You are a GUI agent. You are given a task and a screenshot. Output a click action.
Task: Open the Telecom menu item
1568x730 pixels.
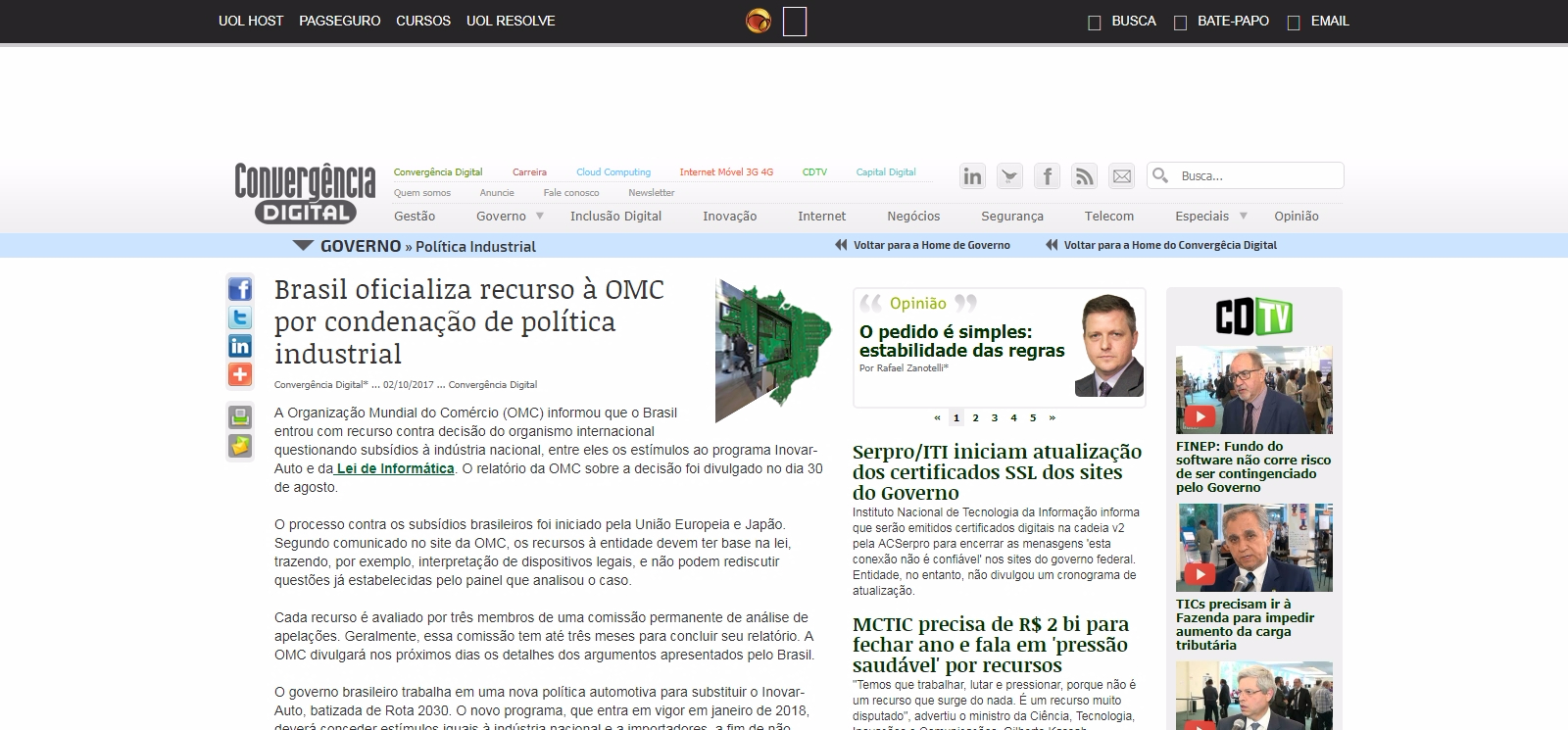tap(1109, 216)
